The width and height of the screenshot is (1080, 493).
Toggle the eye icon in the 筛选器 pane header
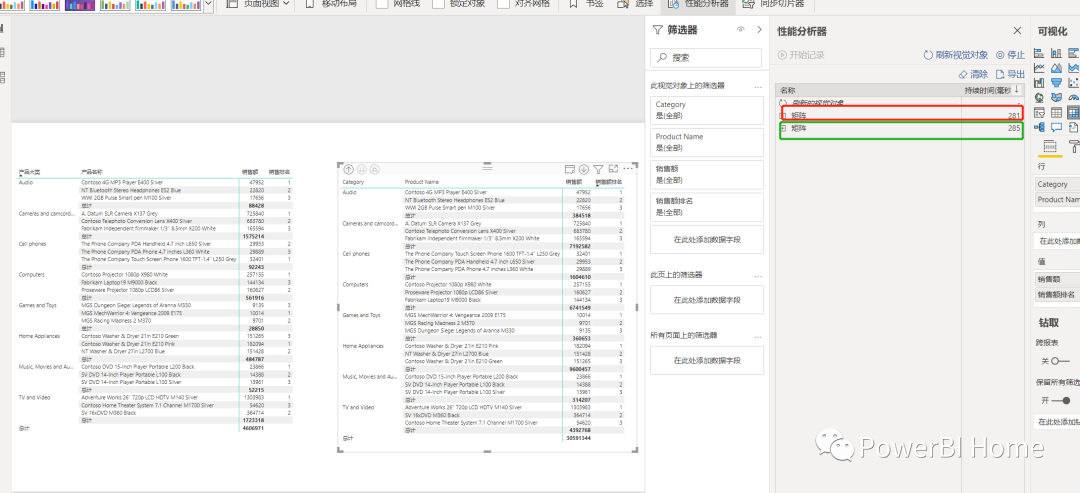pyautogui.click(x=740, y=30)
